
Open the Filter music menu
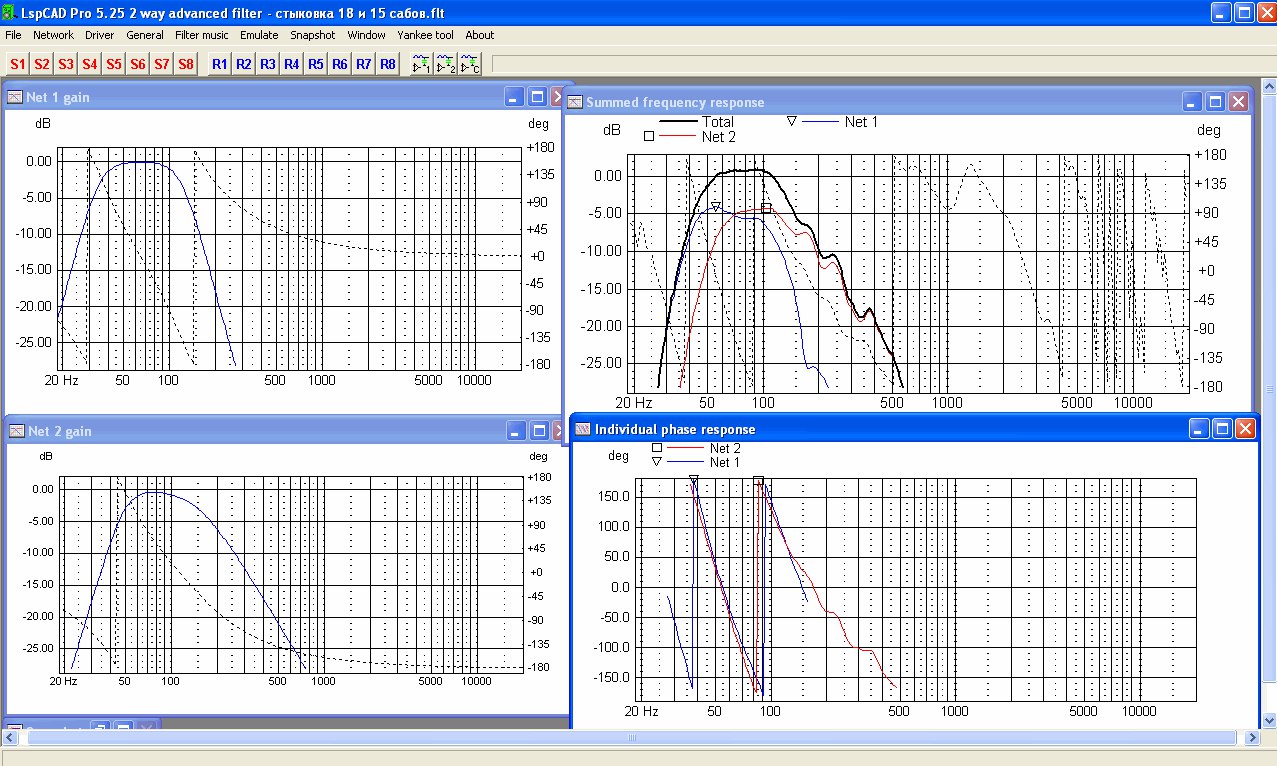coord(201,35)
